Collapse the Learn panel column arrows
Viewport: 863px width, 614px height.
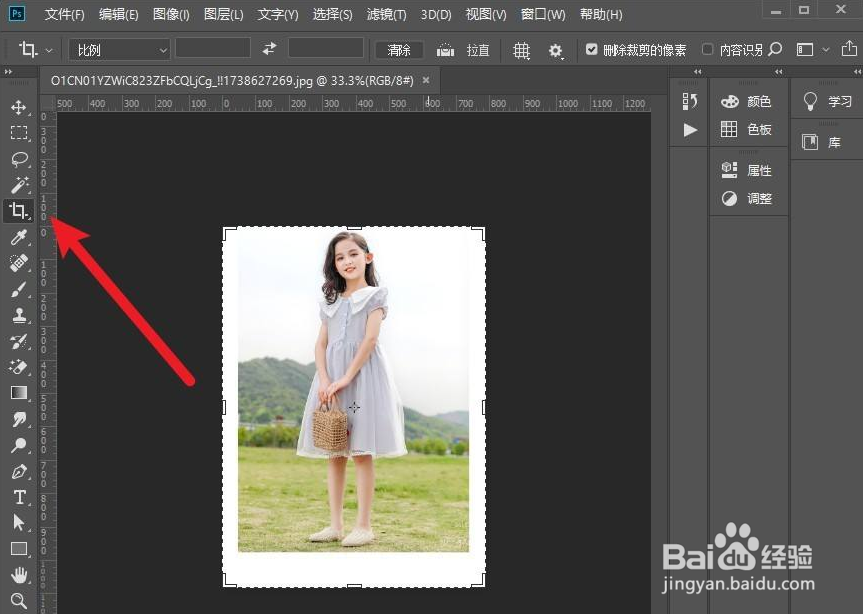(857, 72)
